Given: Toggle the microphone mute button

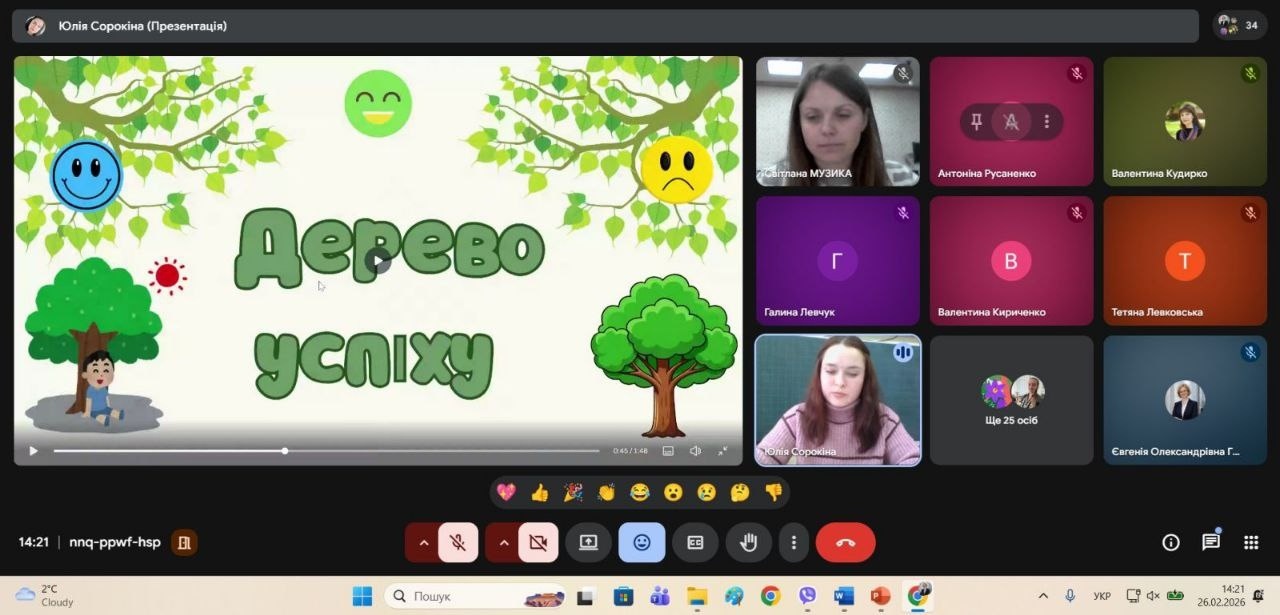Looking at the screenshot, I should (x=458, y=543).
